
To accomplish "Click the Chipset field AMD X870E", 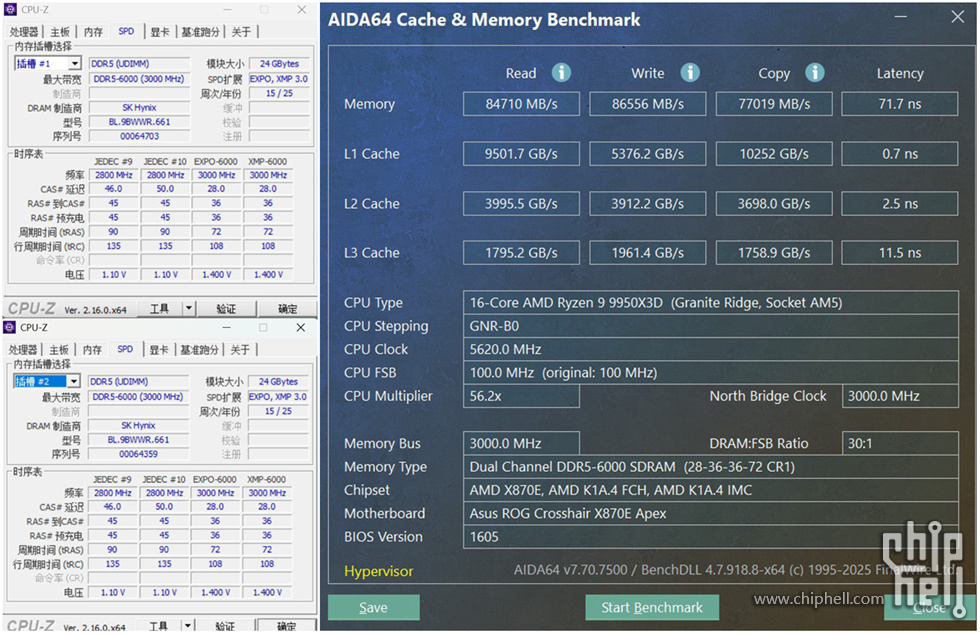I will (x=711, y=490).
